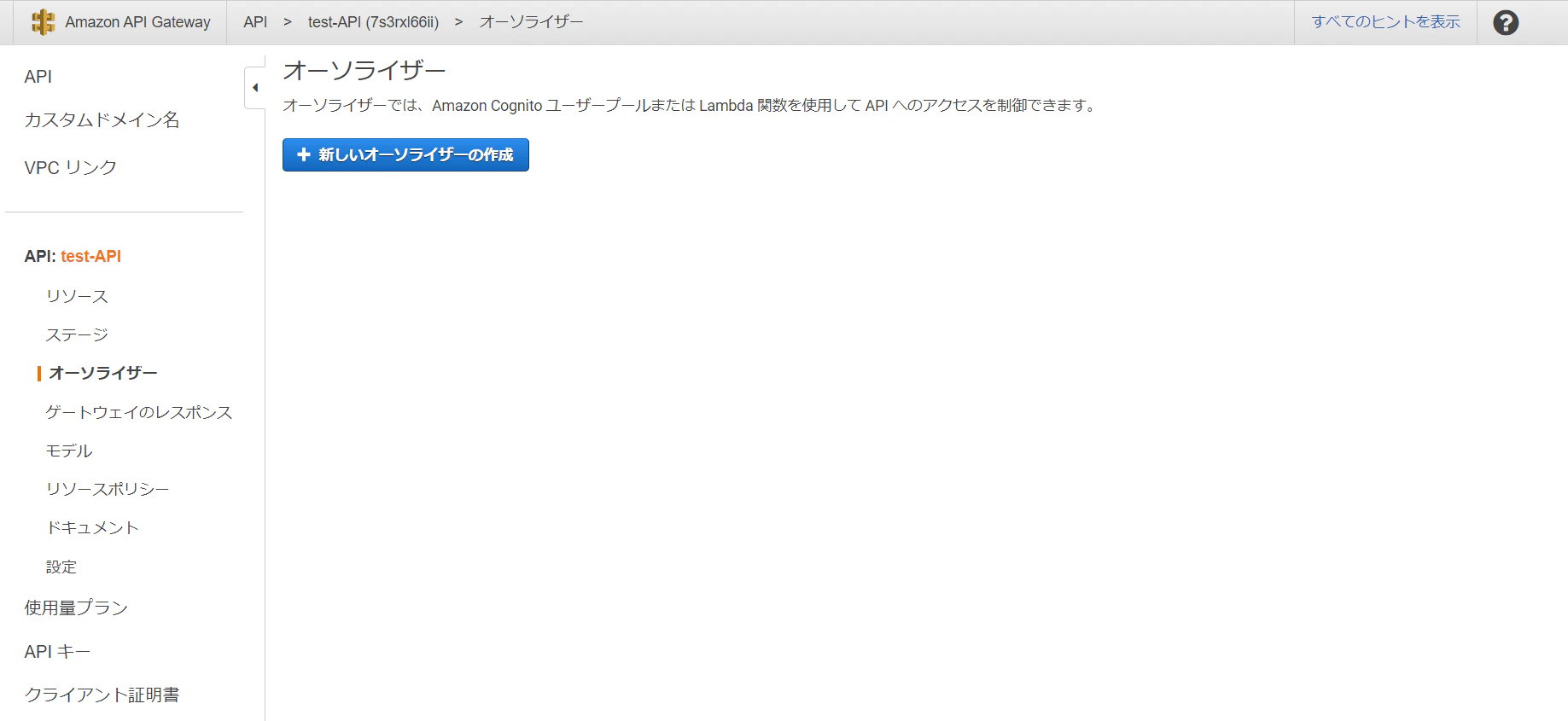Viewport: 1568px width, 721px height.
Task: Show all hints via すべてのヒントを表示
Action: coord(1385,22)
